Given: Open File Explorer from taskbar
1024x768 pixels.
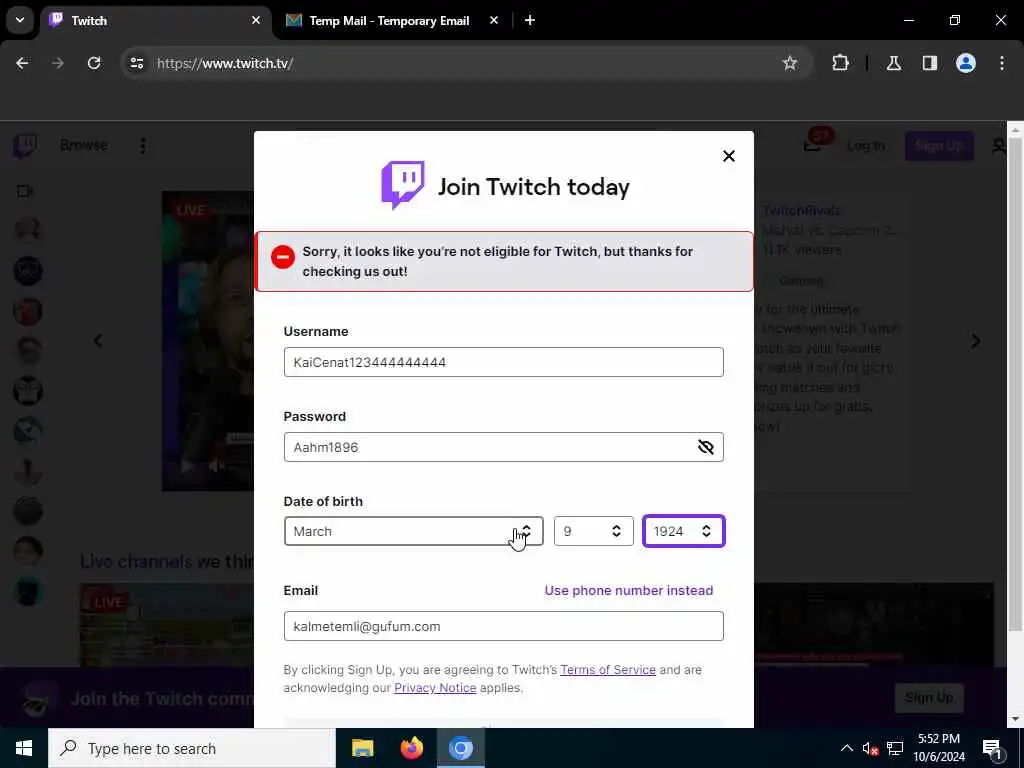Looking at the screenshot, I should coord(362,748).
